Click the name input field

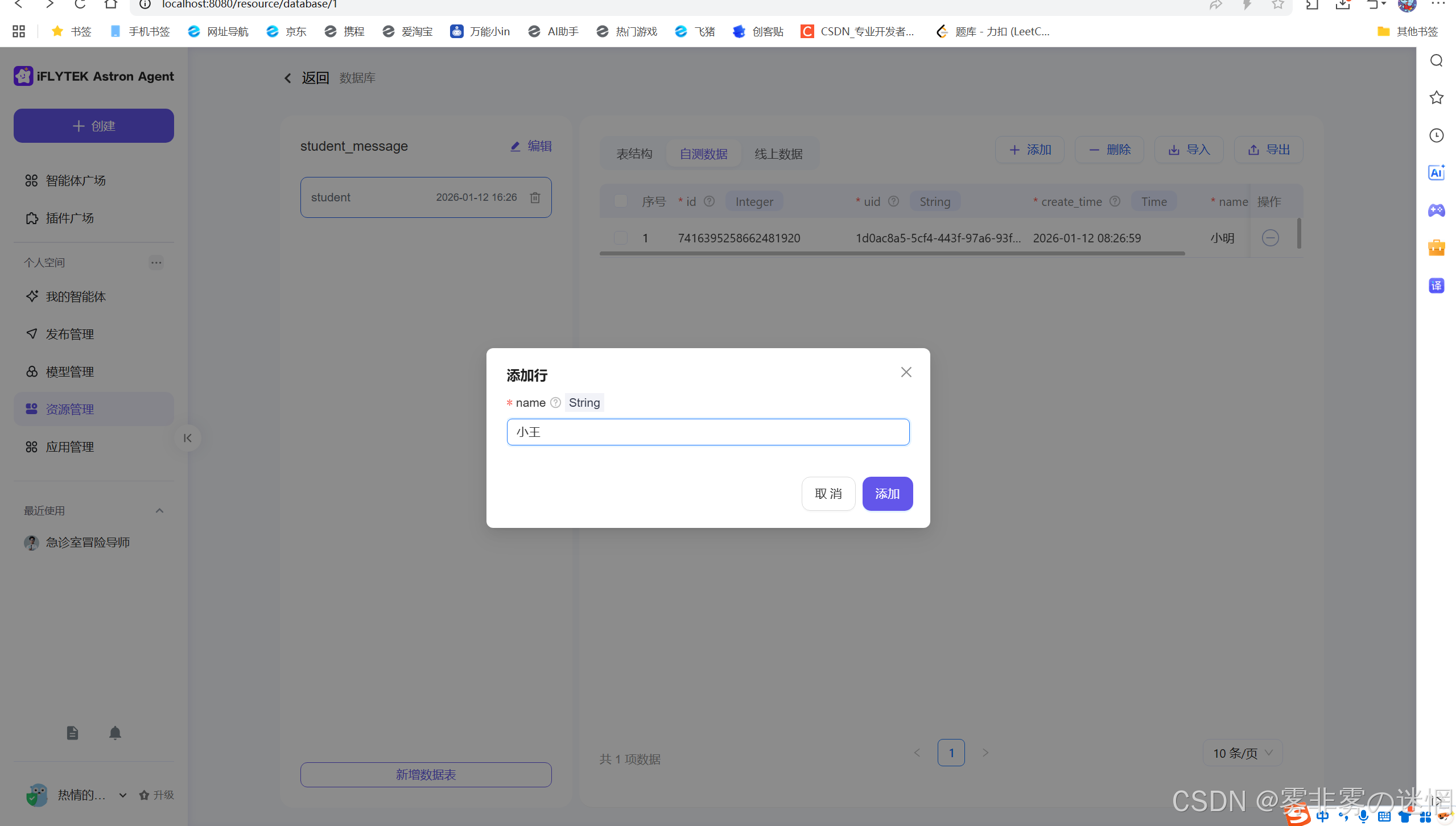pyautogui.click(x=708, y=432)
